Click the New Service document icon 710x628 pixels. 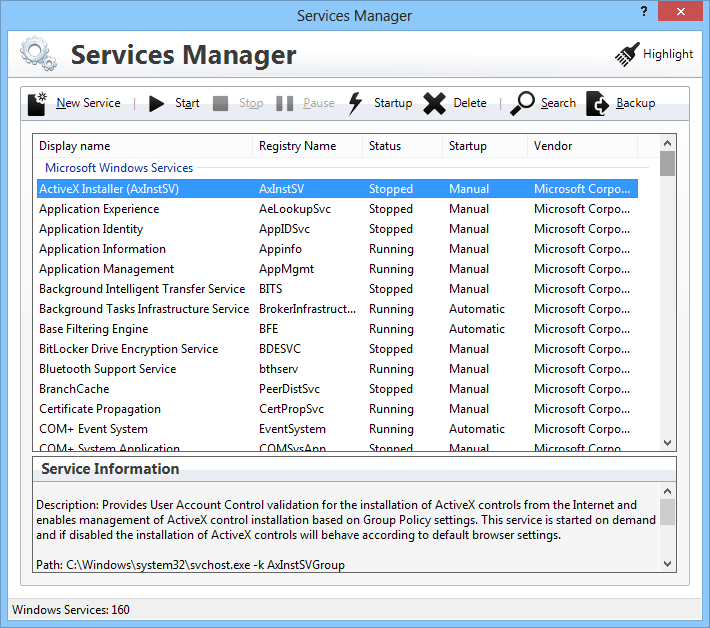pyautogui.click(x=37, y=104)
